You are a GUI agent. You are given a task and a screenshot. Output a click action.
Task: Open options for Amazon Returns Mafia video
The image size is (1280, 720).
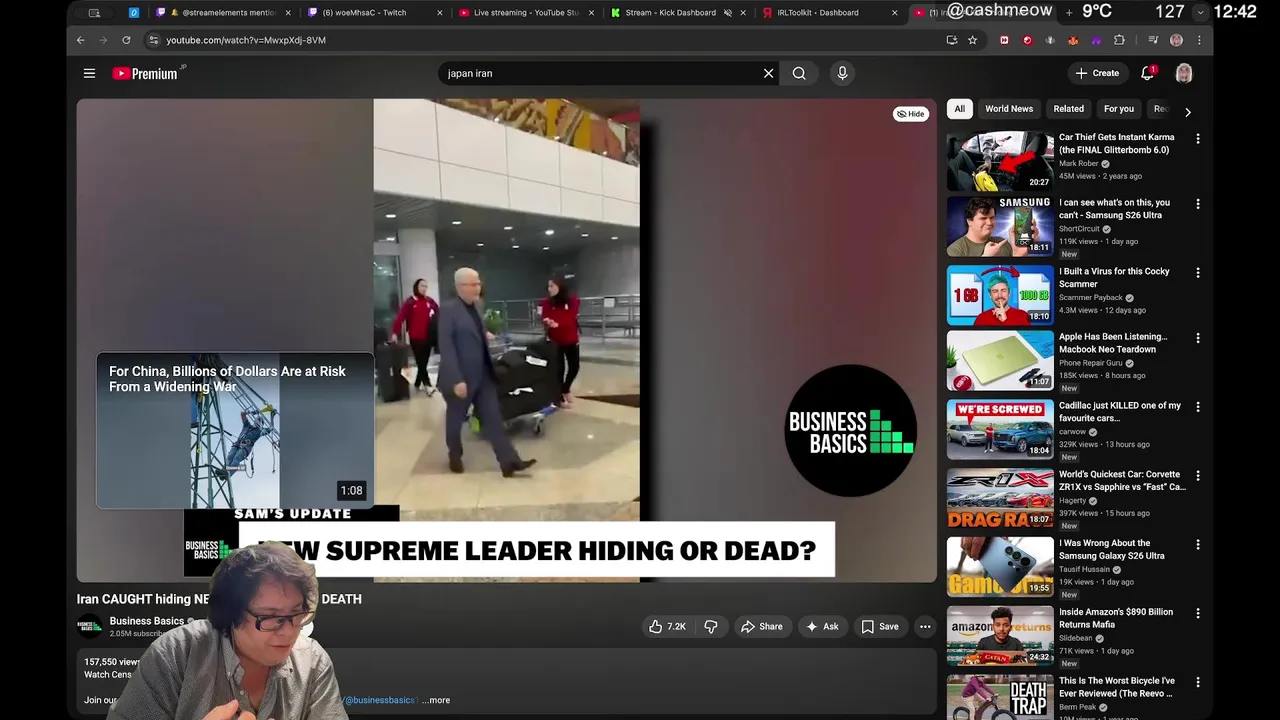[1198, 613]
